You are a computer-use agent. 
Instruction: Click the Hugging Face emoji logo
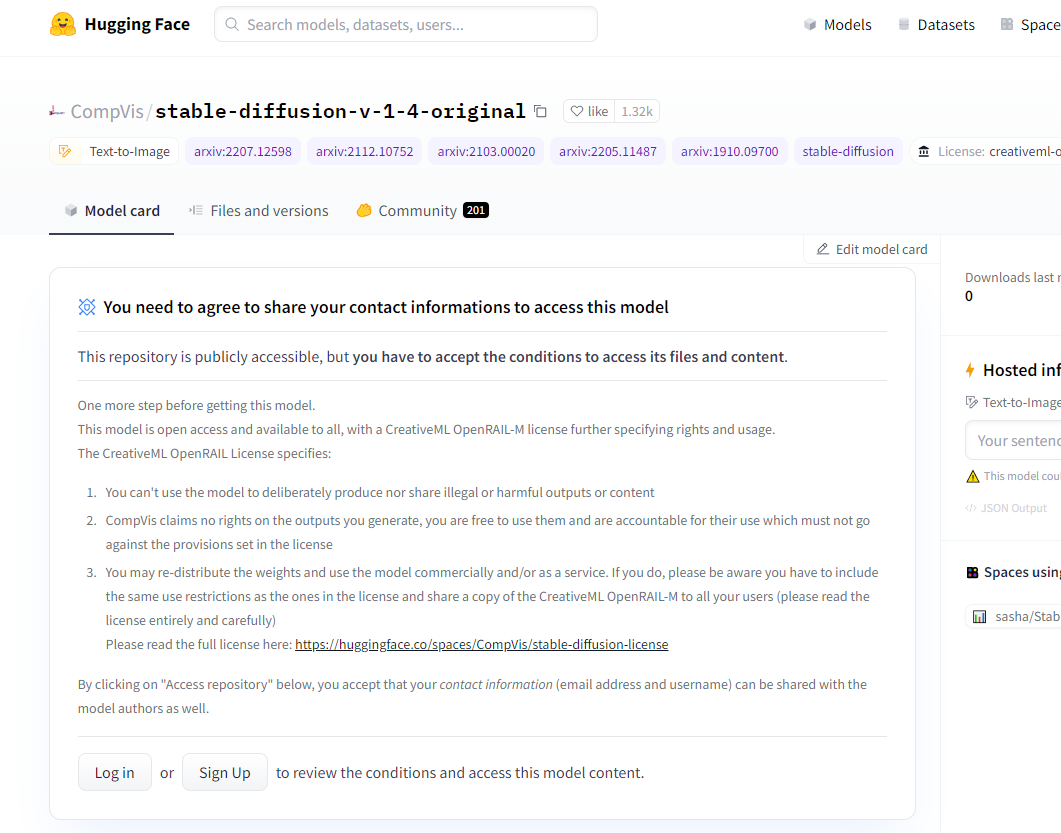[63, 24]
